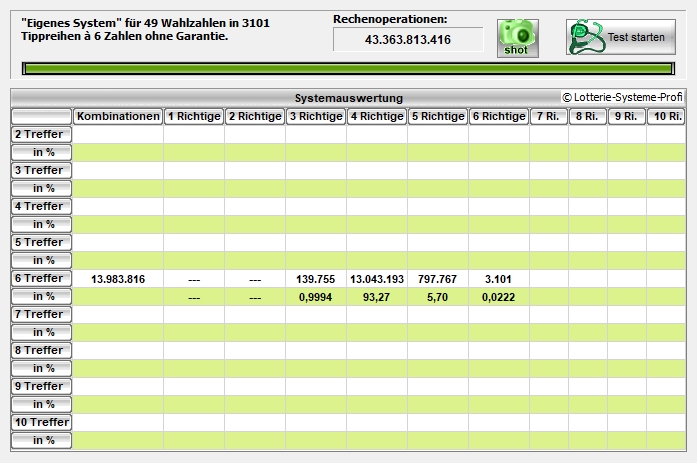Click the percentage cell 0,0222
Viewport: 697px width, 463px height.
pos(498,297)
